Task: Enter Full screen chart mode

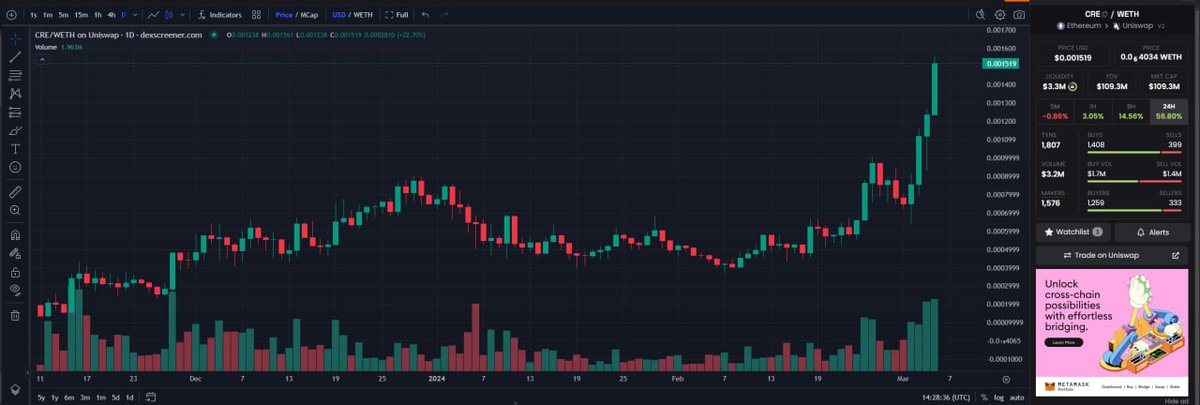Action: tap(398, 15)
